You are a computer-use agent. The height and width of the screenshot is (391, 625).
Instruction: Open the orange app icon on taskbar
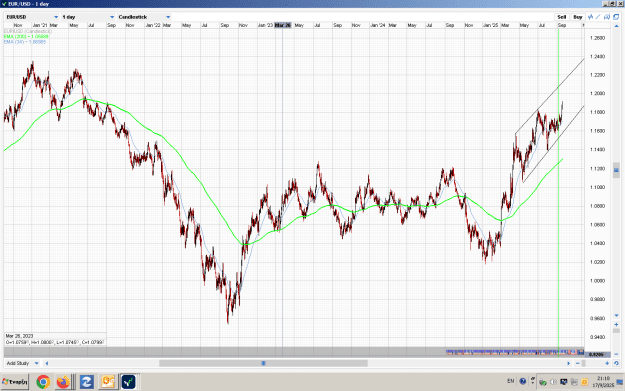click(x=108, y=382)
